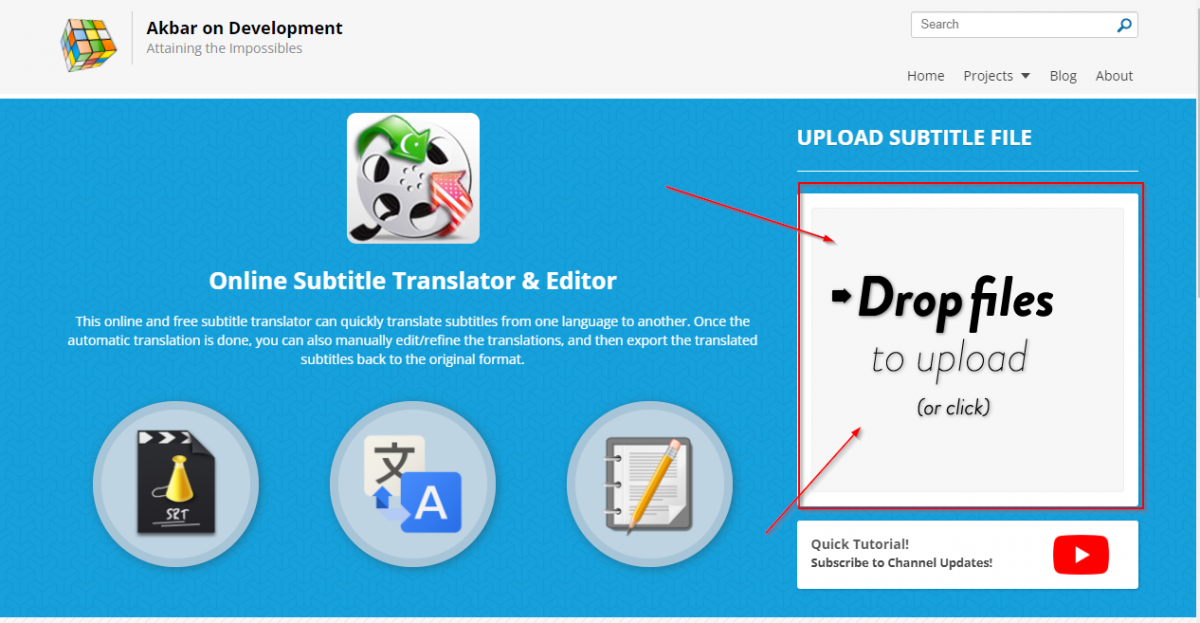Click the film reel subtitle translator logo
Image resolution: width=1200 pixels, height=623 pixels.
(413, 178)
